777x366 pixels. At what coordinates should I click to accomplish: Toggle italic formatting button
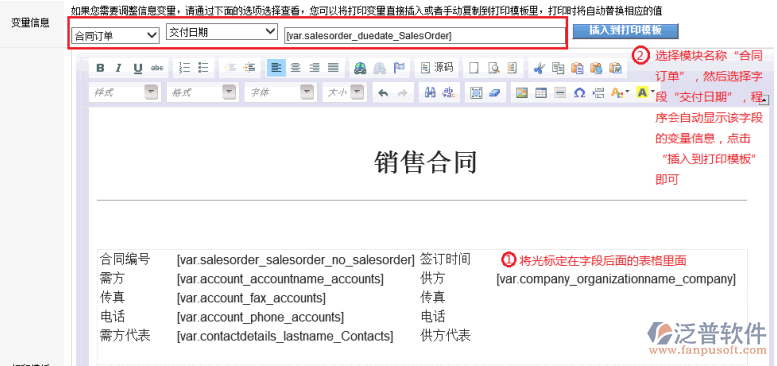click(118, 68)
